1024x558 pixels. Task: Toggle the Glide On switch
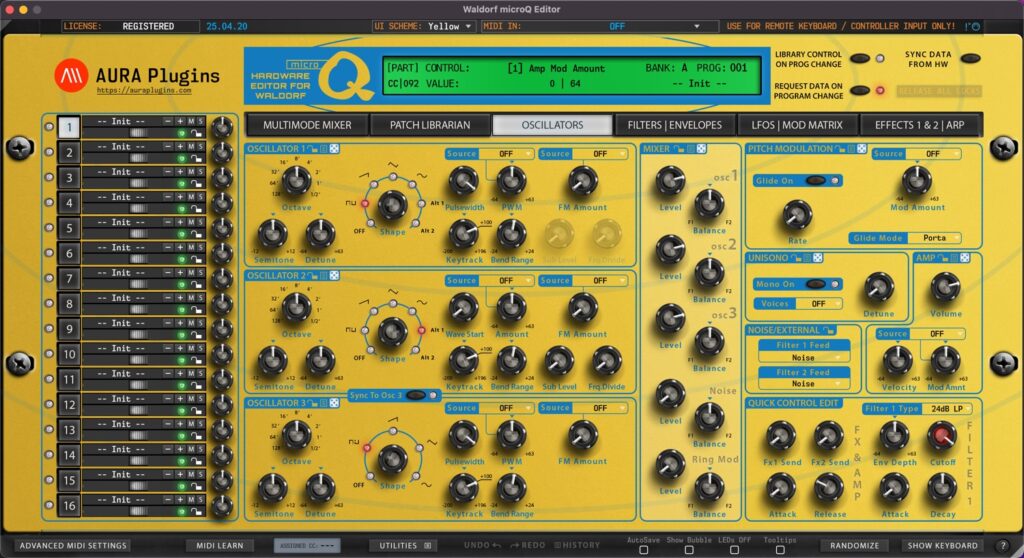pyautogui.click(x=816, y=180)
